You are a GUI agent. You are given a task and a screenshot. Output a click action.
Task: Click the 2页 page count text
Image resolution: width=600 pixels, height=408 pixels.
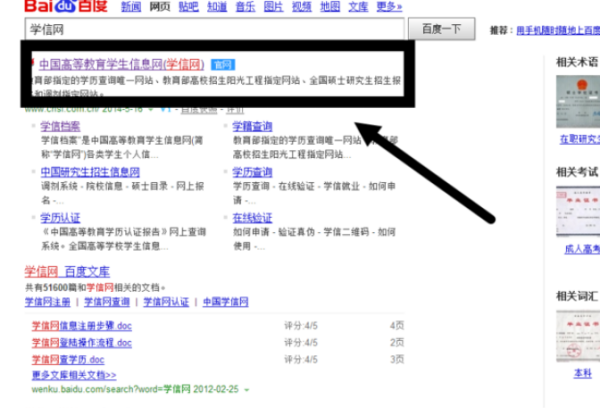coord(397,343)
